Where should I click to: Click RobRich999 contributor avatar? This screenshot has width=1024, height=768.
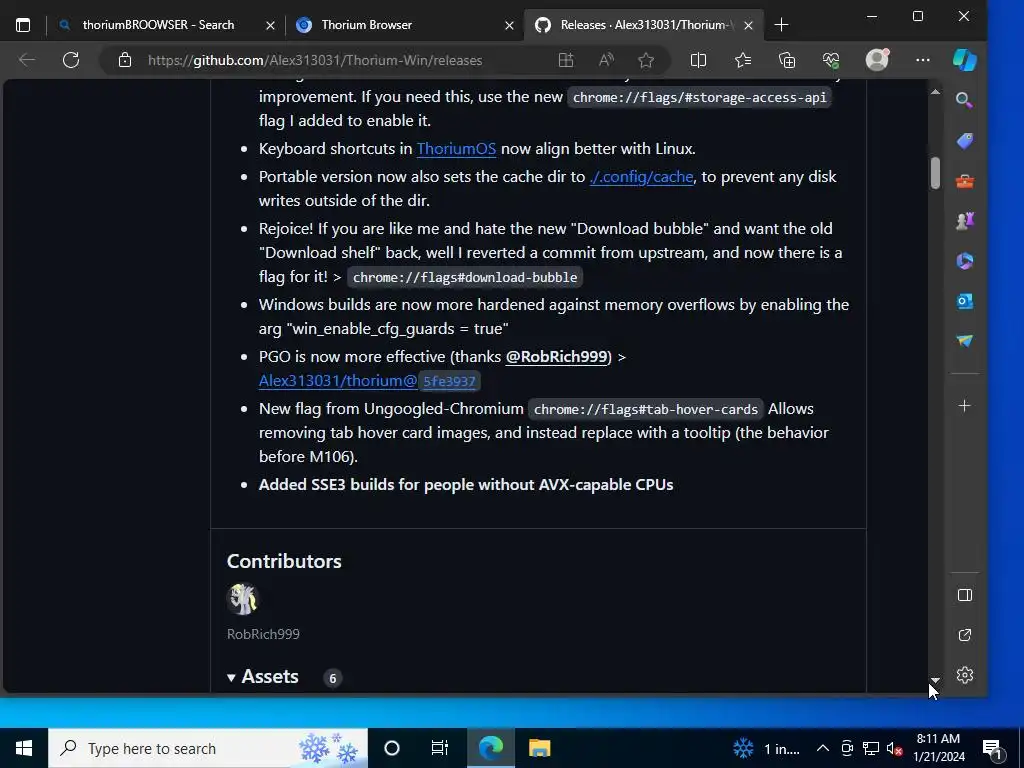(x=243, y=599)
